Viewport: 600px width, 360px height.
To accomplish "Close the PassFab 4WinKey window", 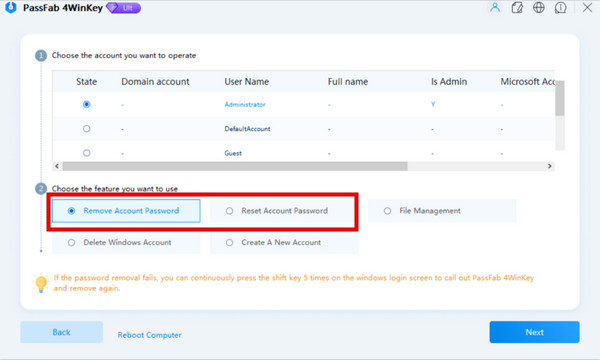I will tap(587, 8).
